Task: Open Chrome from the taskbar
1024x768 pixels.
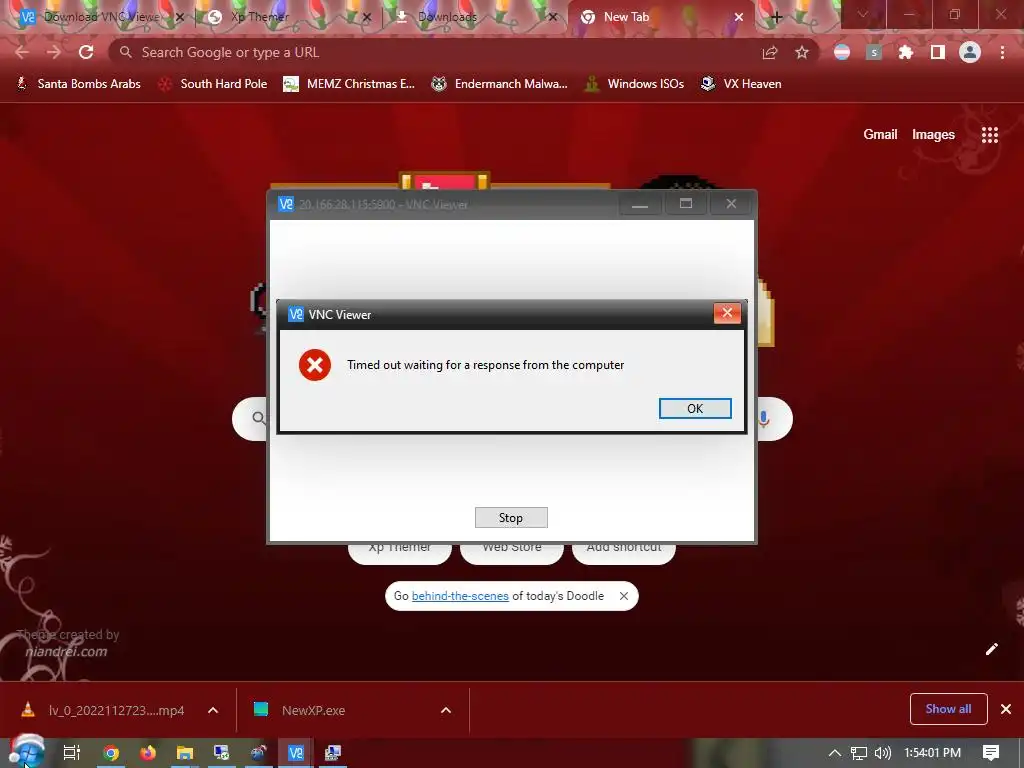Action: click(111, 752)
